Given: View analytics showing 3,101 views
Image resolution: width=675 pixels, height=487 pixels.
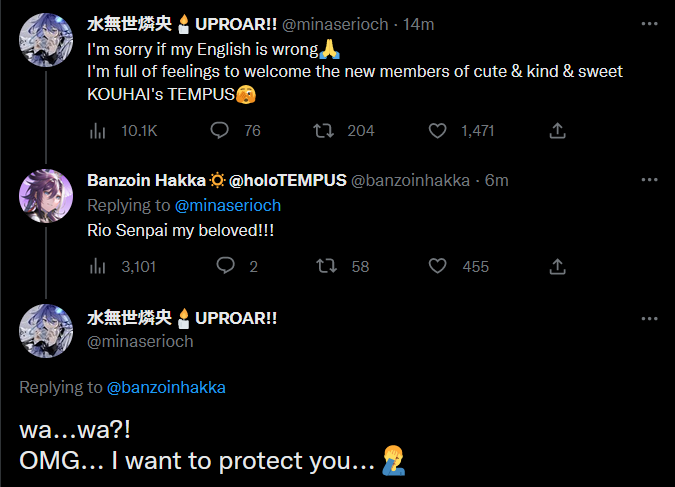Looking at the screenshot, I should 98,266.
